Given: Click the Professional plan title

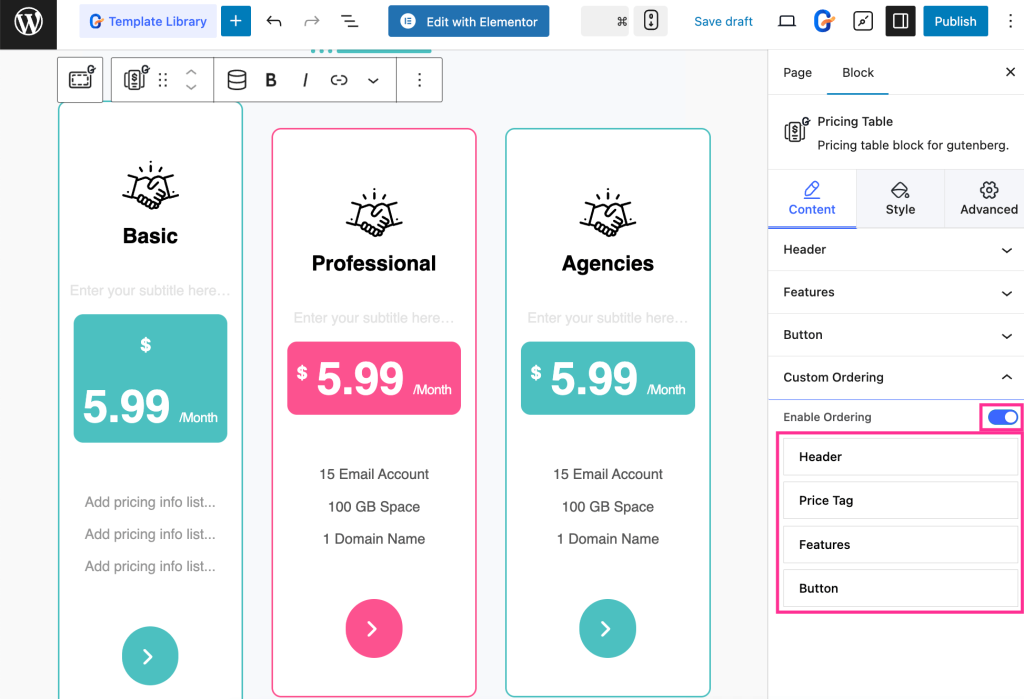Looking at the screenshot, I should (x=374, y=263).
